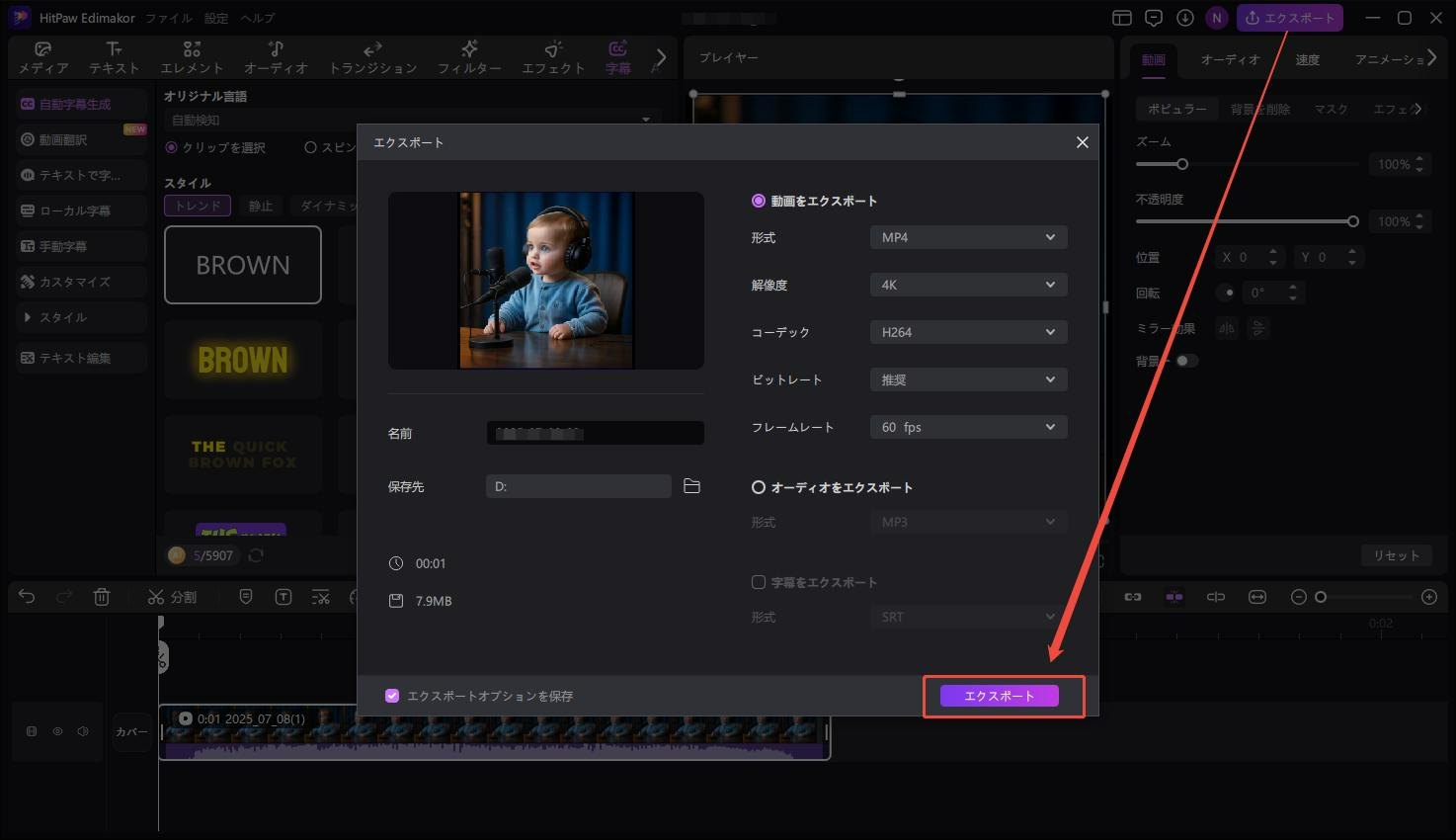Open the 設定 menu
This screenshot has height=840, width=1456.
tap(216, 18)
